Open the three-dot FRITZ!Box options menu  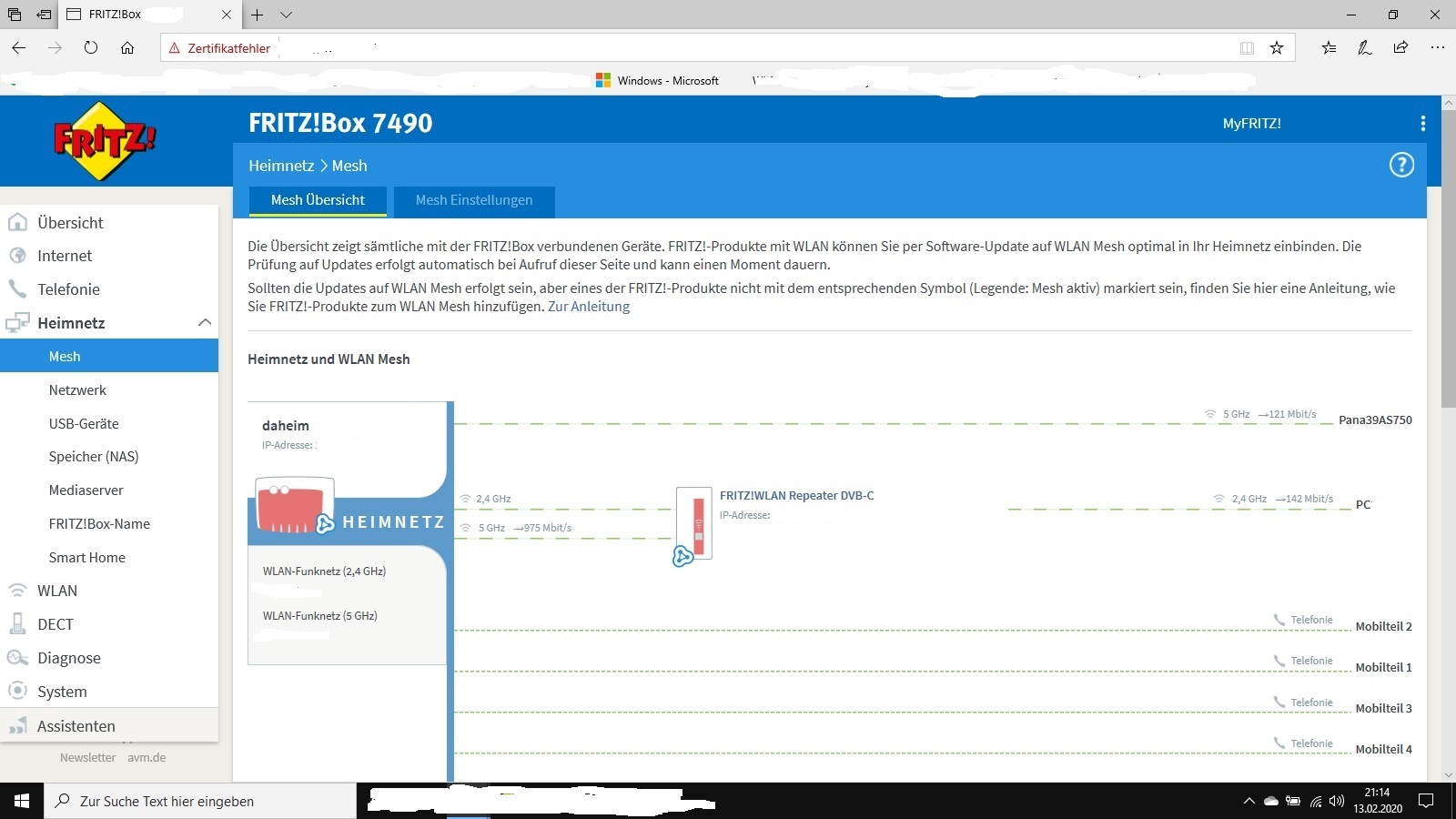pyautogui.click(x=1423, y=123)
